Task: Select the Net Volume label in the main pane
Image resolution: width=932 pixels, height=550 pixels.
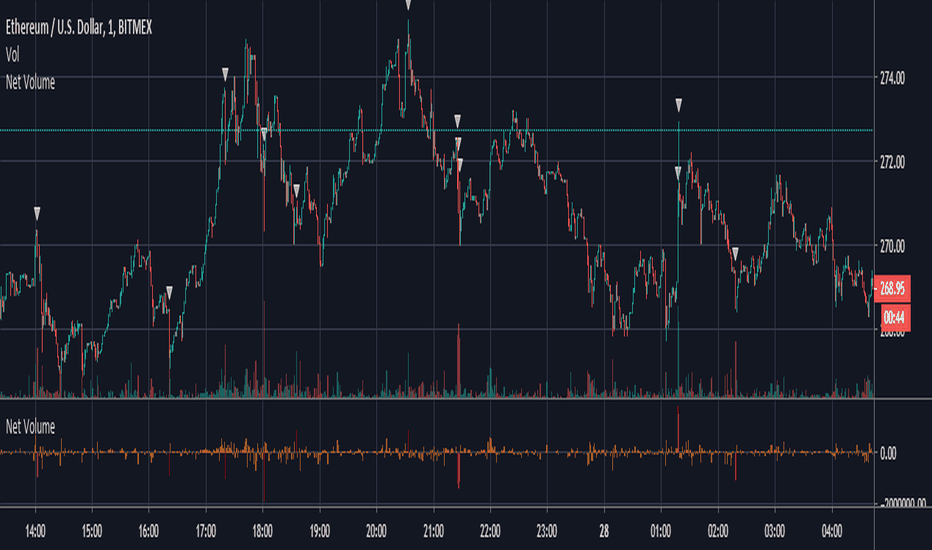Action: pyautogui.click(x=30, y=82)
